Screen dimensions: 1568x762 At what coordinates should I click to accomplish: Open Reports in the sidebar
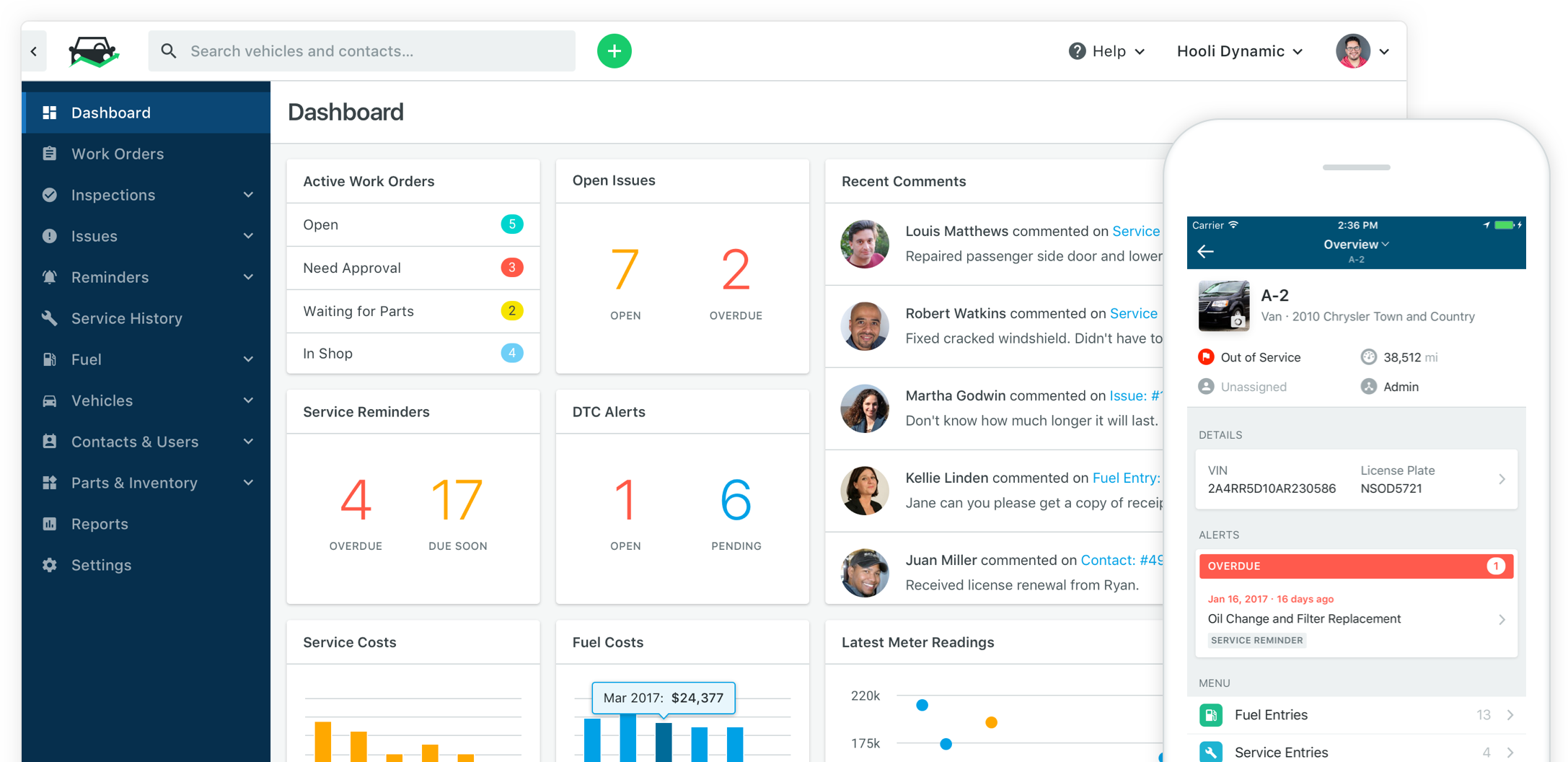pyautogui.click(x=146, y=524)
